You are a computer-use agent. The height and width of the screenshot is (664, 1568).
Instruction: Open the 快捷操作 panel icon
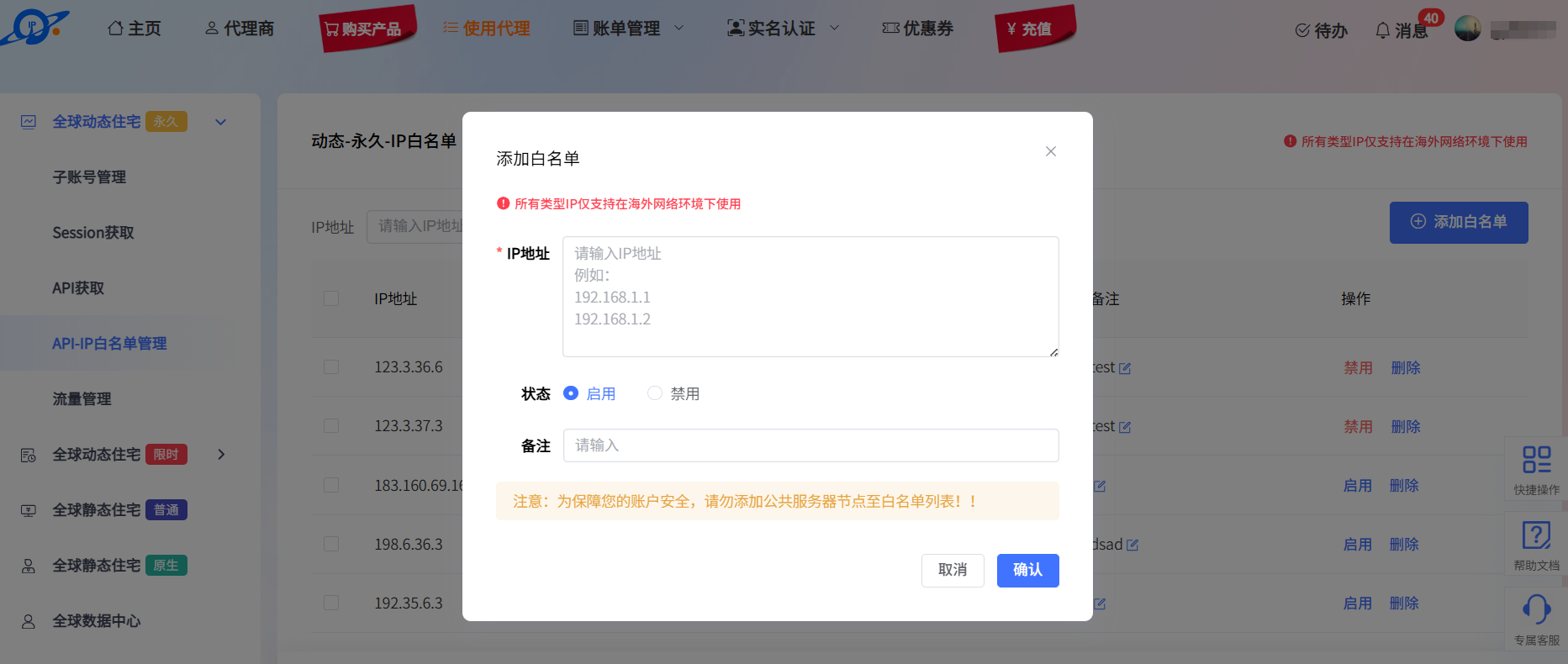(1536, 467)
